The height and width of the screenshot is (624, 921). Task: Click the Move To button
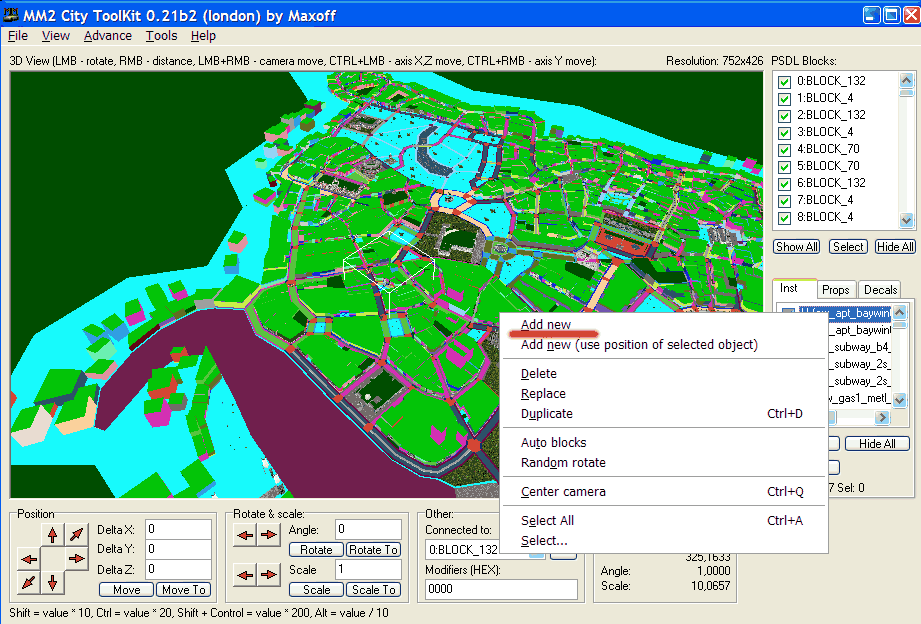(x=184, y=590)
